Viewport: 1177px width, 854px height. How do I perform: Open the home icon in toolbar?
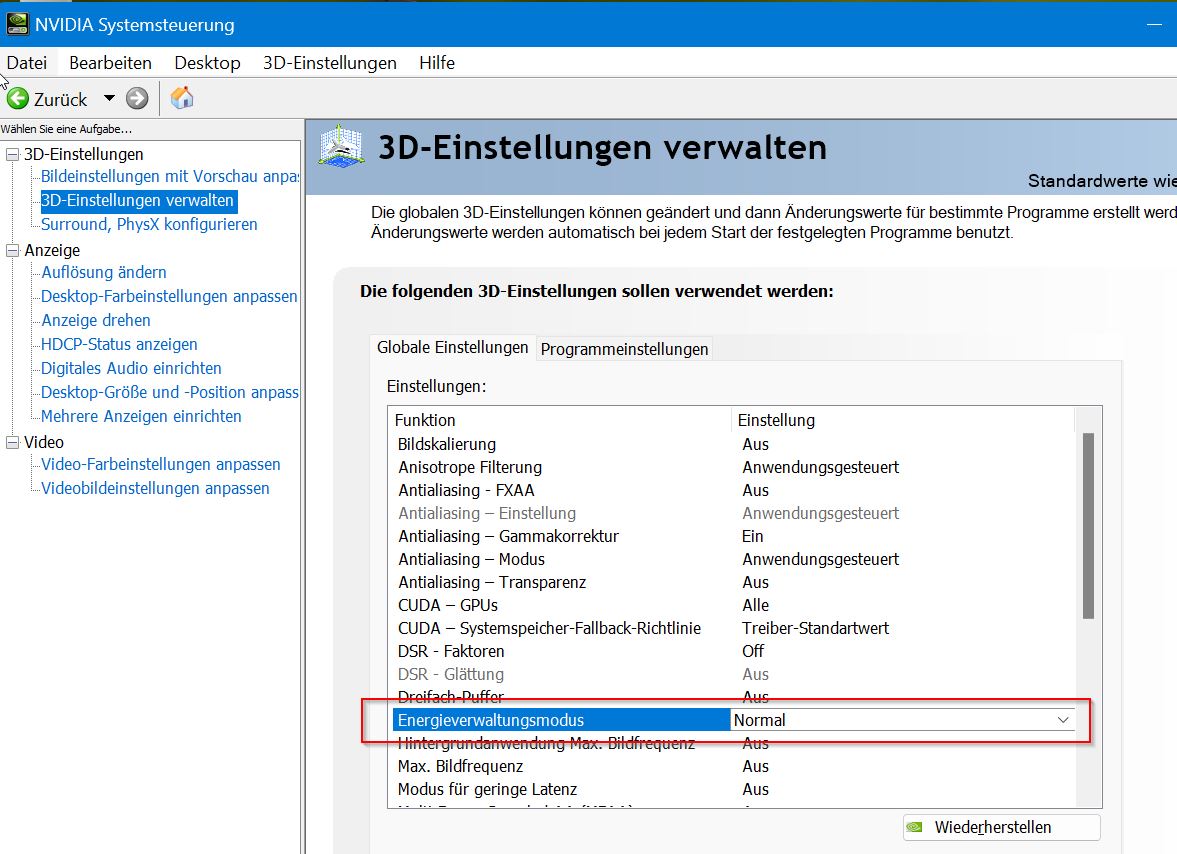[182, 98]
